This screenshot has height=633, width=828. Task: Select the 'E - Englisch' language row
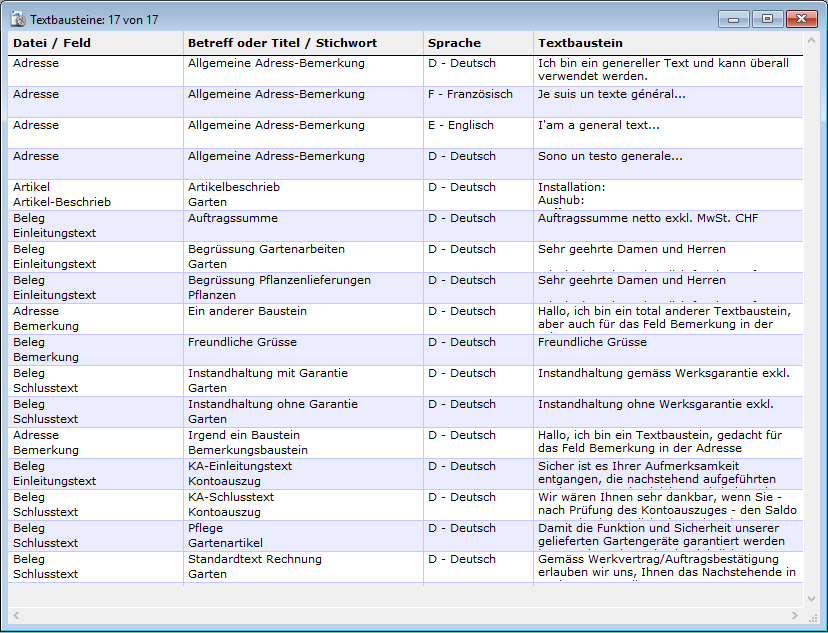click(461, 126)
